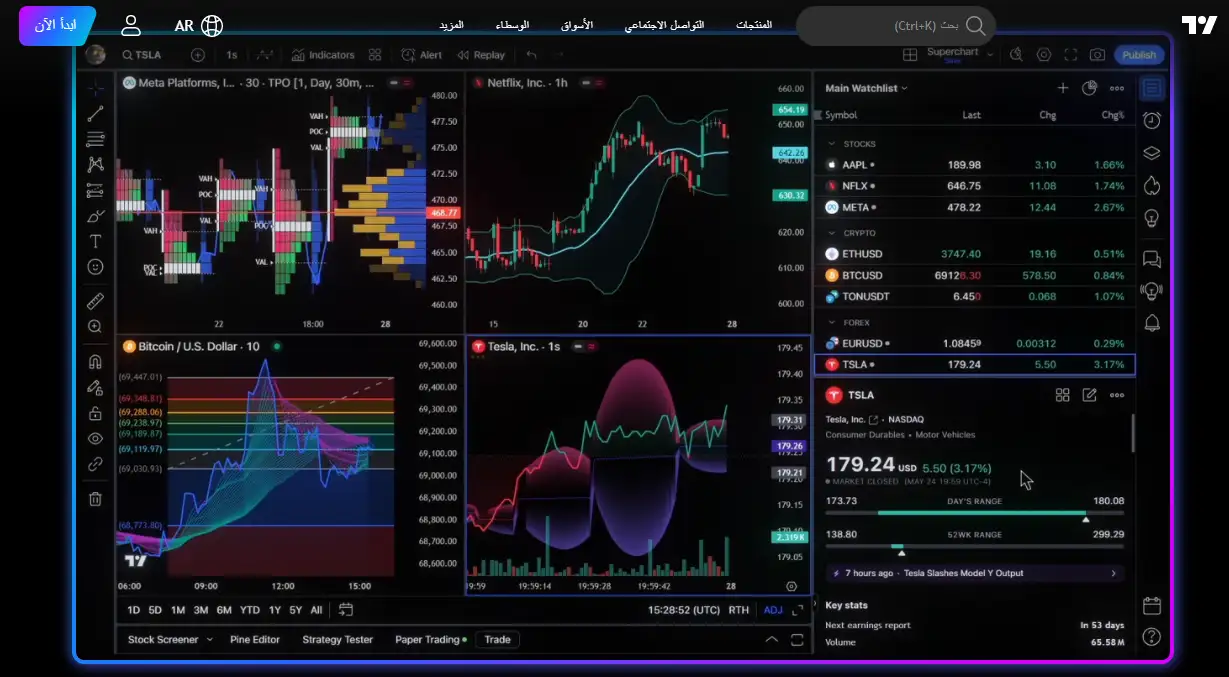Open the chats panel icon

(x=1152, y=260)
